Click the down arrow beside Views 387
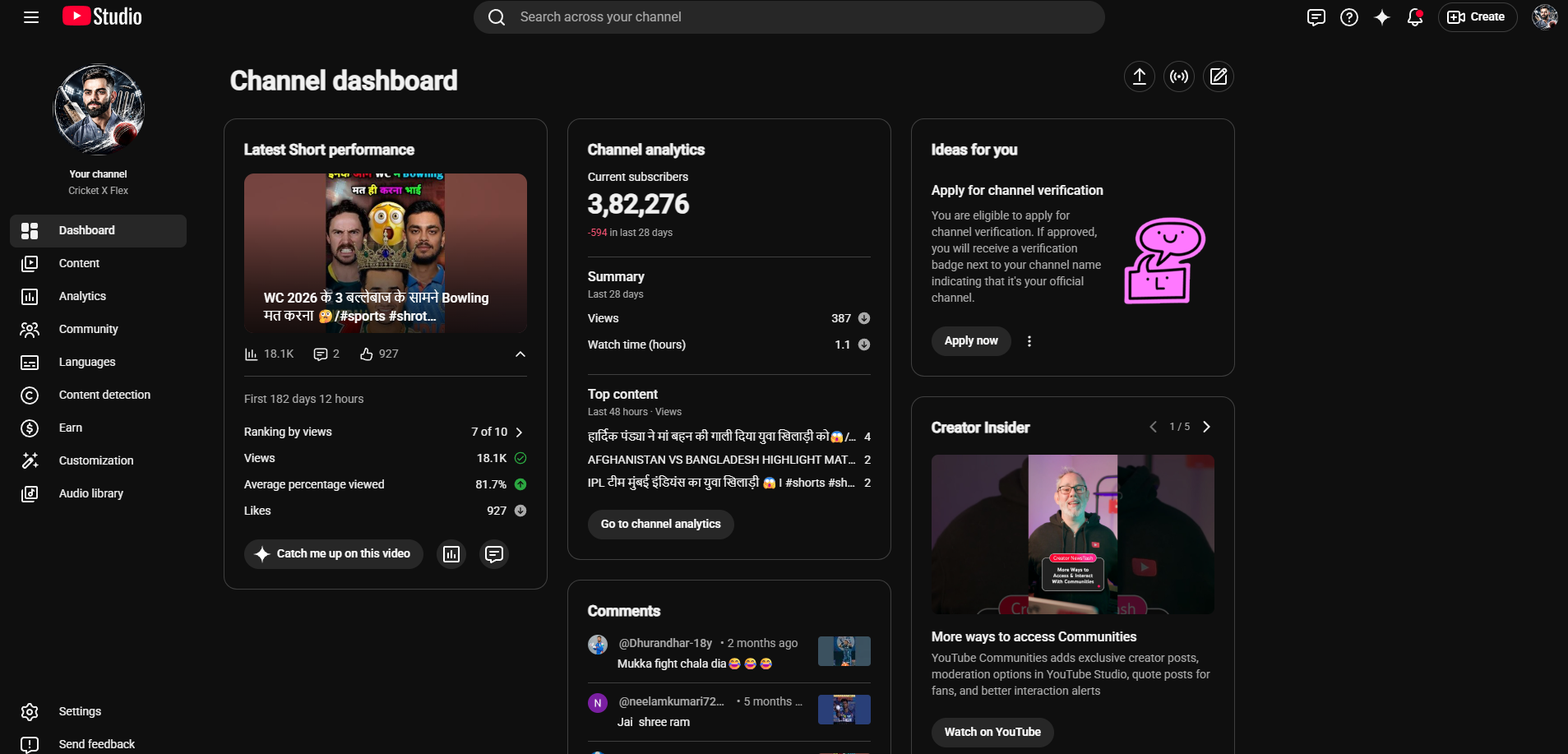 [x=864, y=318]
